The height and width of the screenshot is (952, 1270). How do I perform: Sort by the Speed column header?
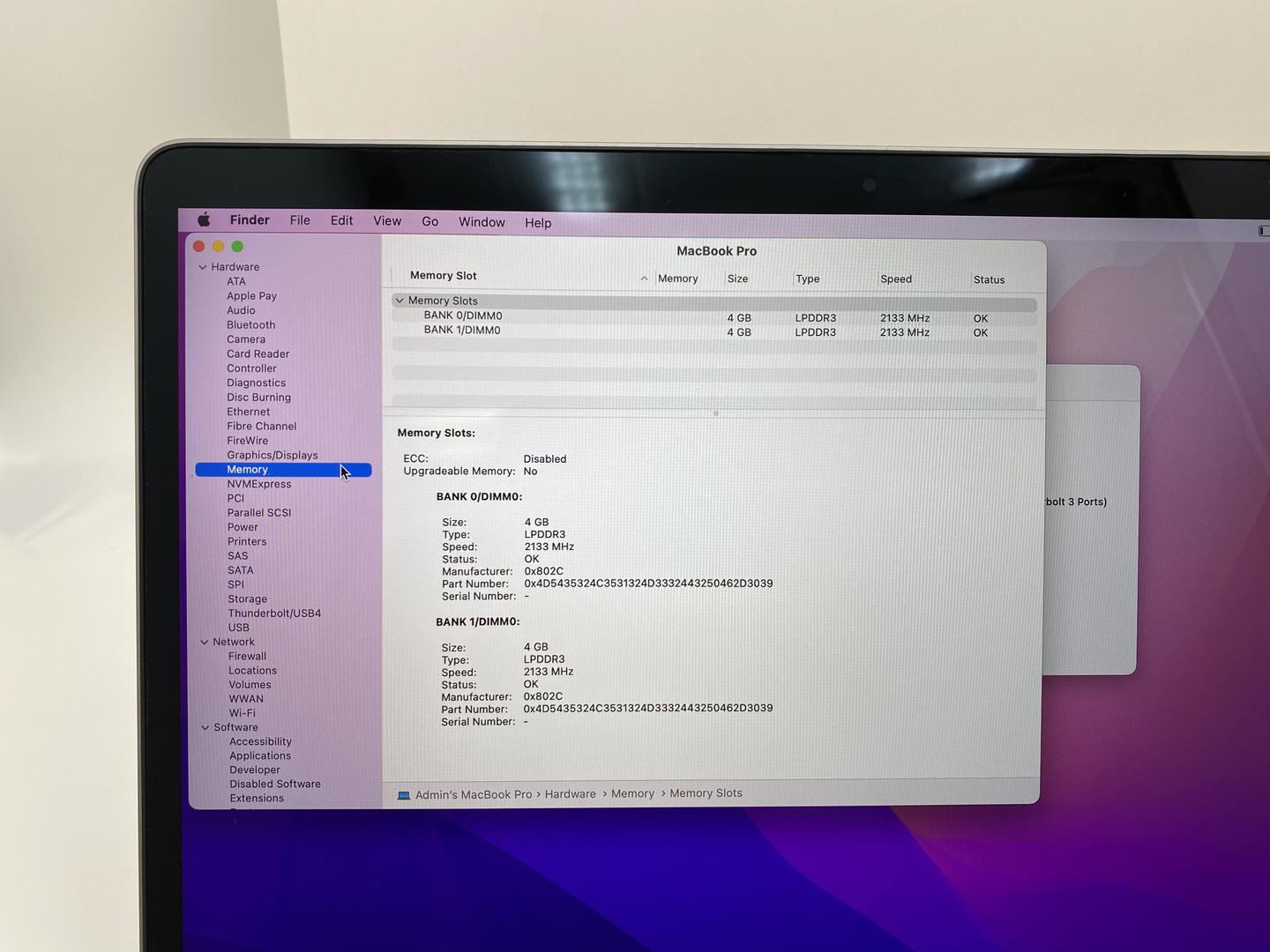click(896, 279)
